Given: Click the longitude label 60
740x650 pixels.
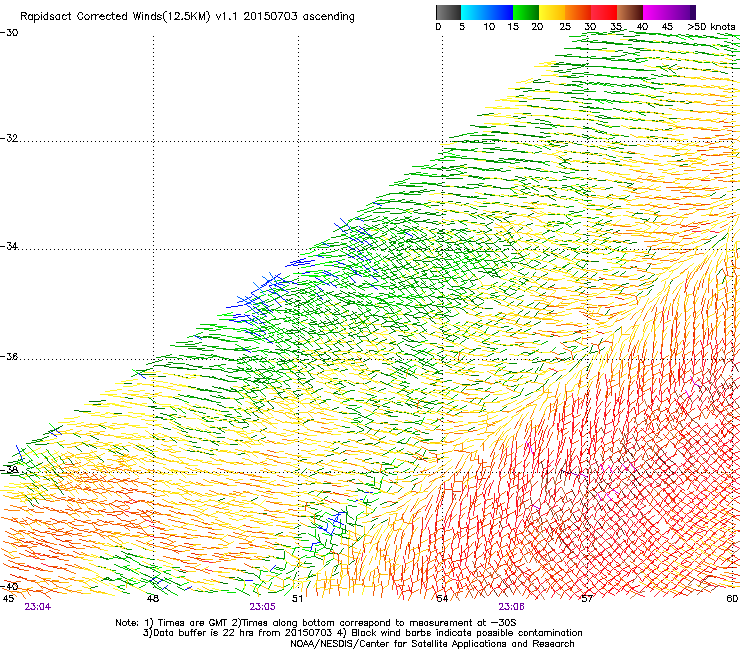Looking at the screenshot, I should click(x=732, y=599).
